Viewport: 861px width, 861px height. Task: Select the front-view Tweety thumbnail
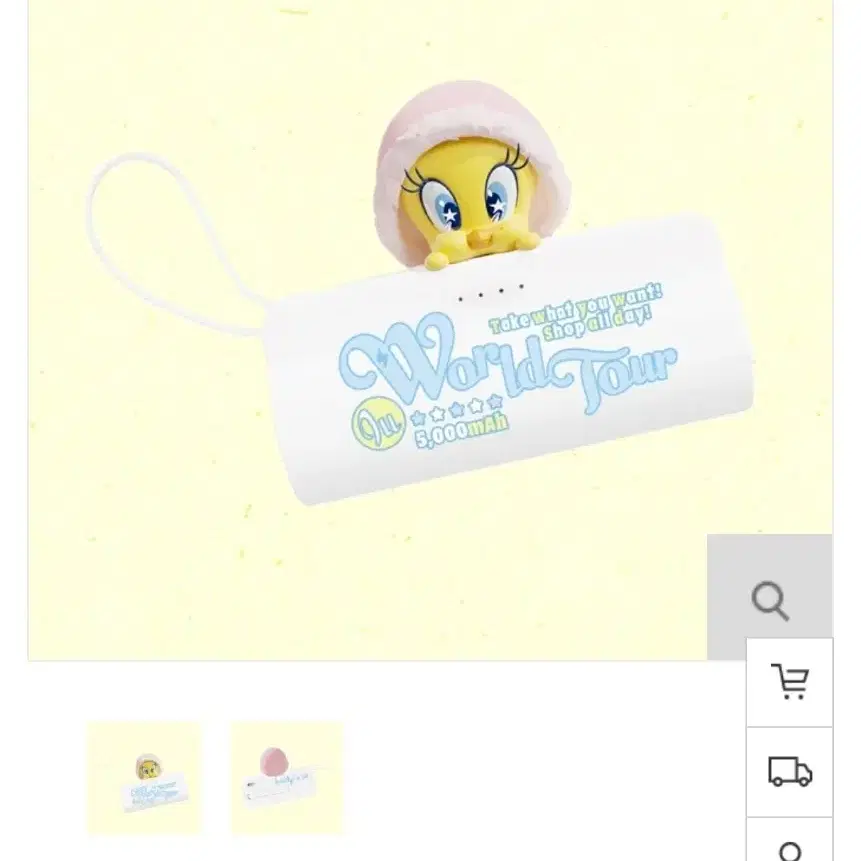coord(144,778)
